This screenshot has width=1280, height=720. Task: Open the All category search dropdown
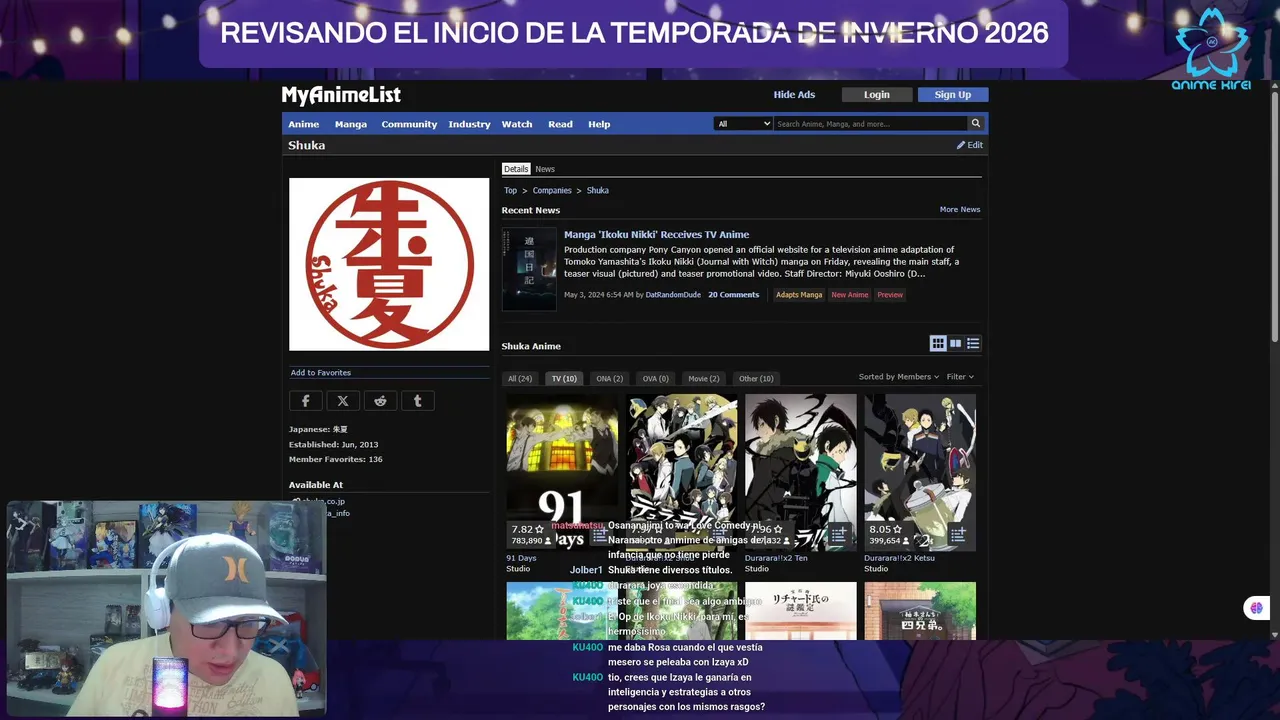tap(743, 124)
